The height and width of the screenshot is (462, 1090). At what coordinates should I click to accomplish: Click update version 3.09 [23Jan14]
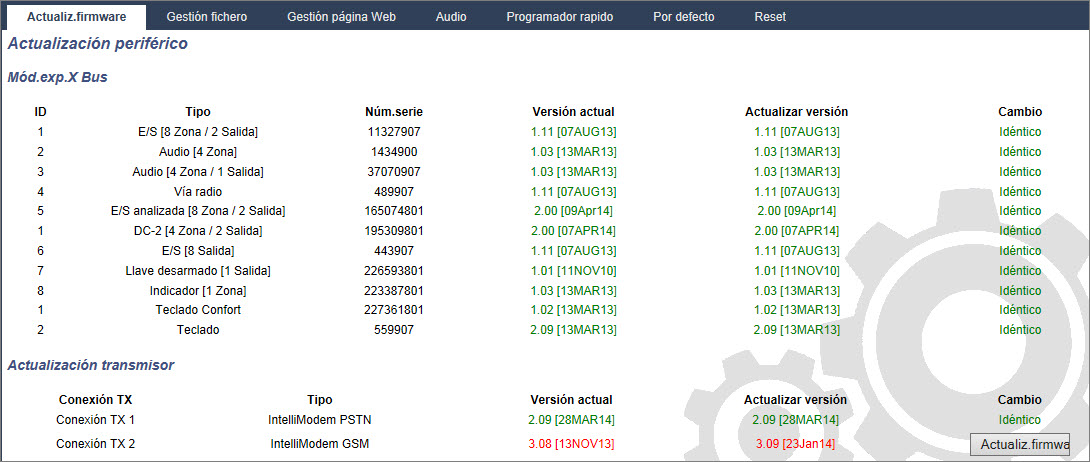click(x=795, y=443)
